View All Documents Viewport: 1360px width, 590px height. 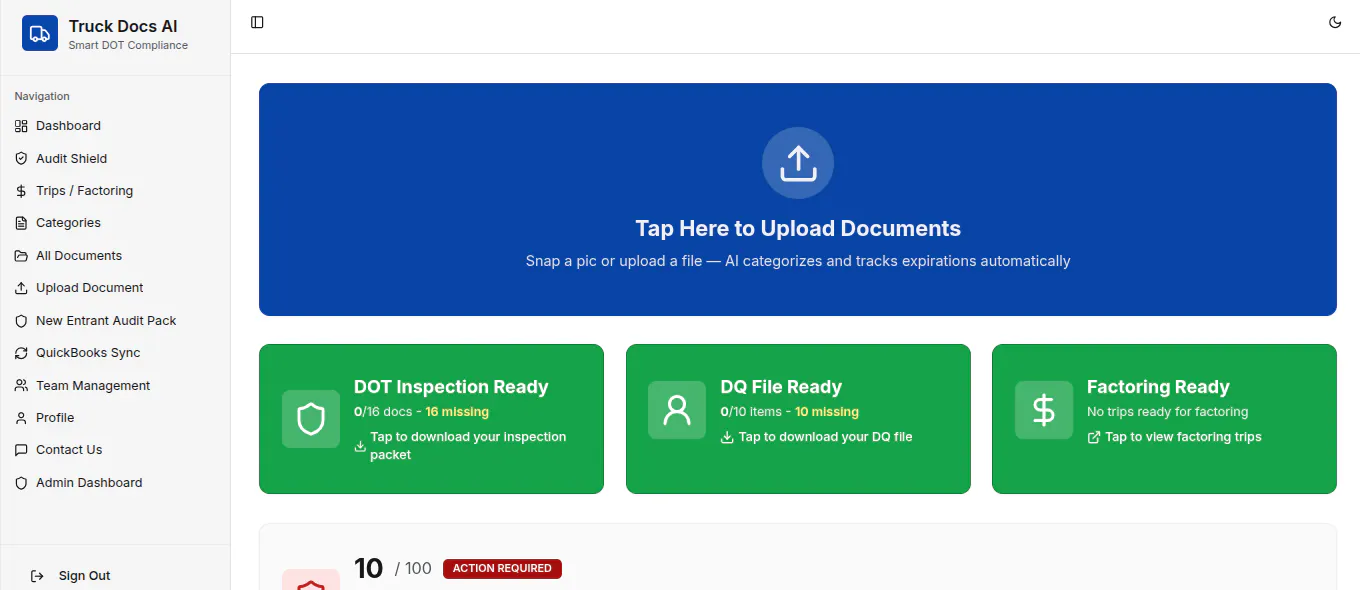click(x=115, y=256)
